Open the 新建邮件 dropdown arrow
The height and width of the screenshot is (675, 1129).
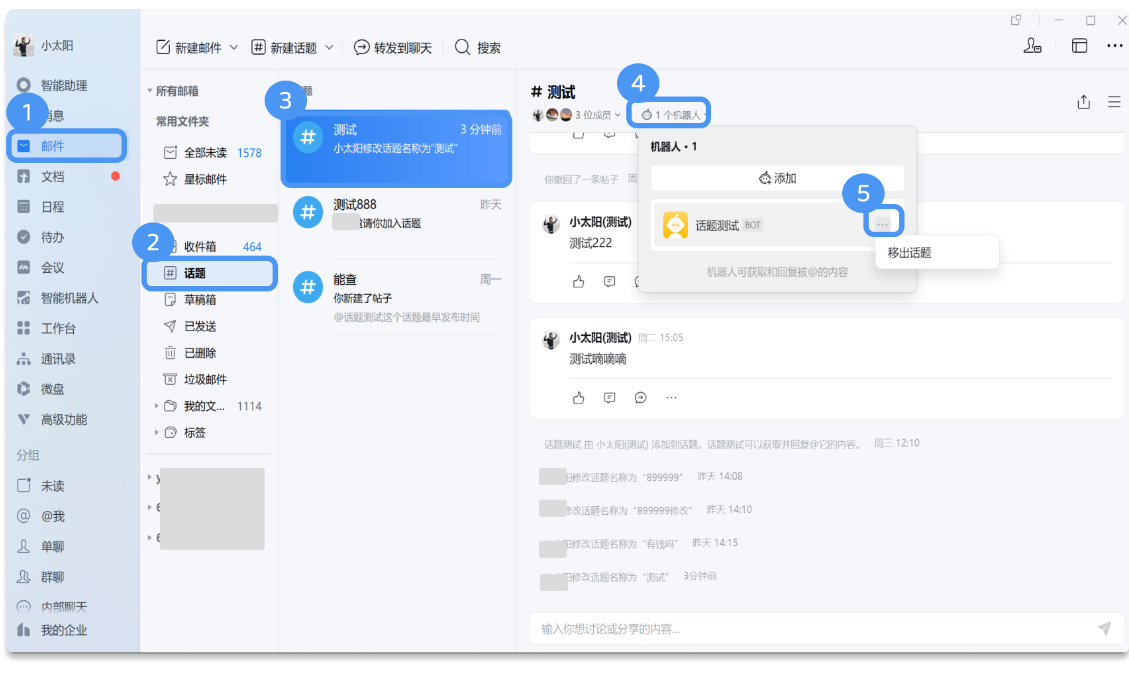pyautogui.click(x=233, y=48)
